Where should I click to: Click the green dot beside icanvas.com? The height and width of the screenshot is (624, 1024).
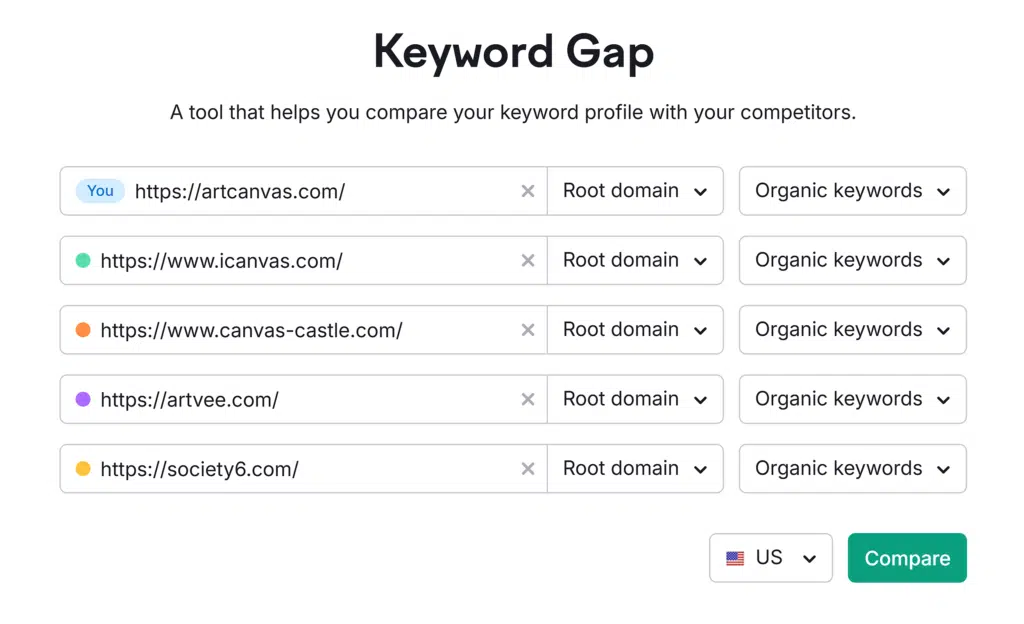point(83,261)
